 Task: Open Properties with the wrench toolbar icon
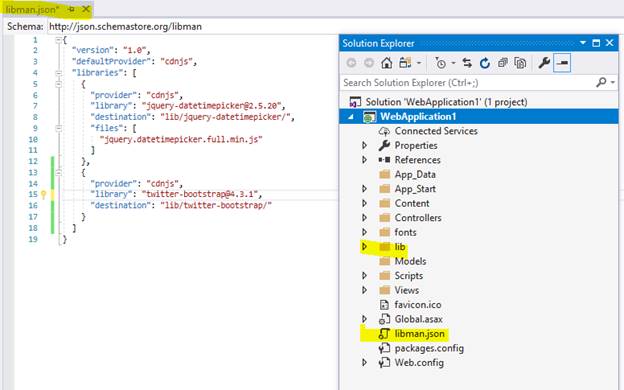[544, 63]
